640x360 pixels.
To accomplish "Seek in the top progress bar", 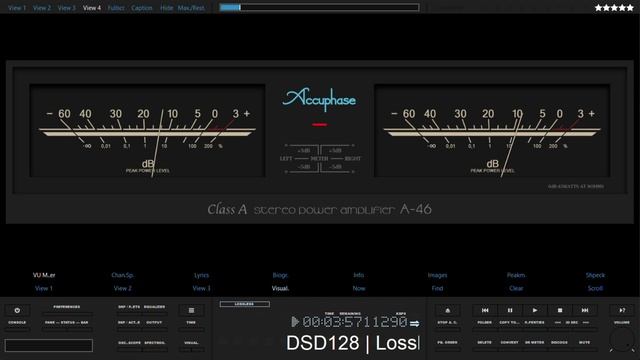I will (x=319, y=7).
